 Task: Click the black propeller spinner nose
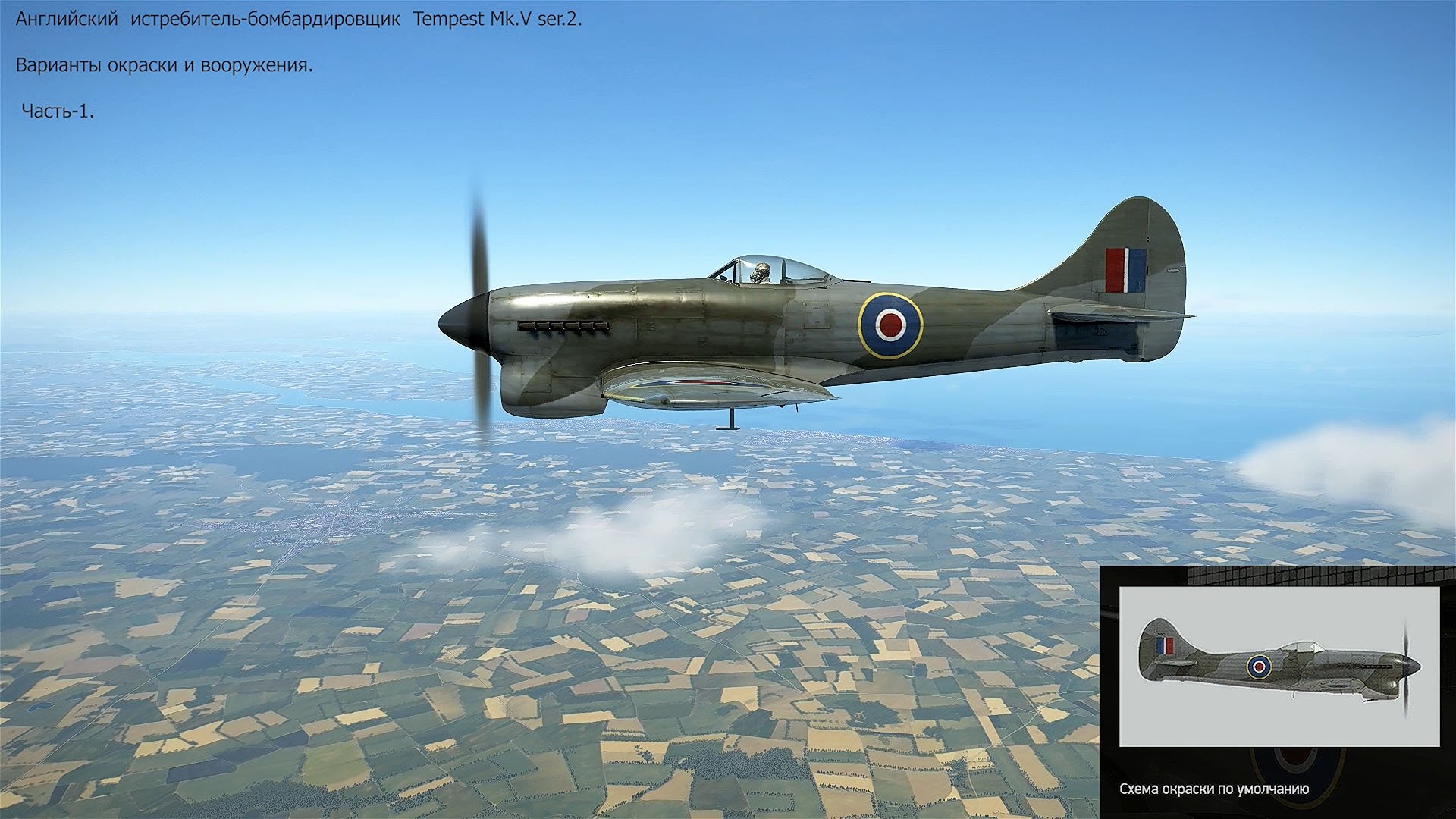pos(461,323)
